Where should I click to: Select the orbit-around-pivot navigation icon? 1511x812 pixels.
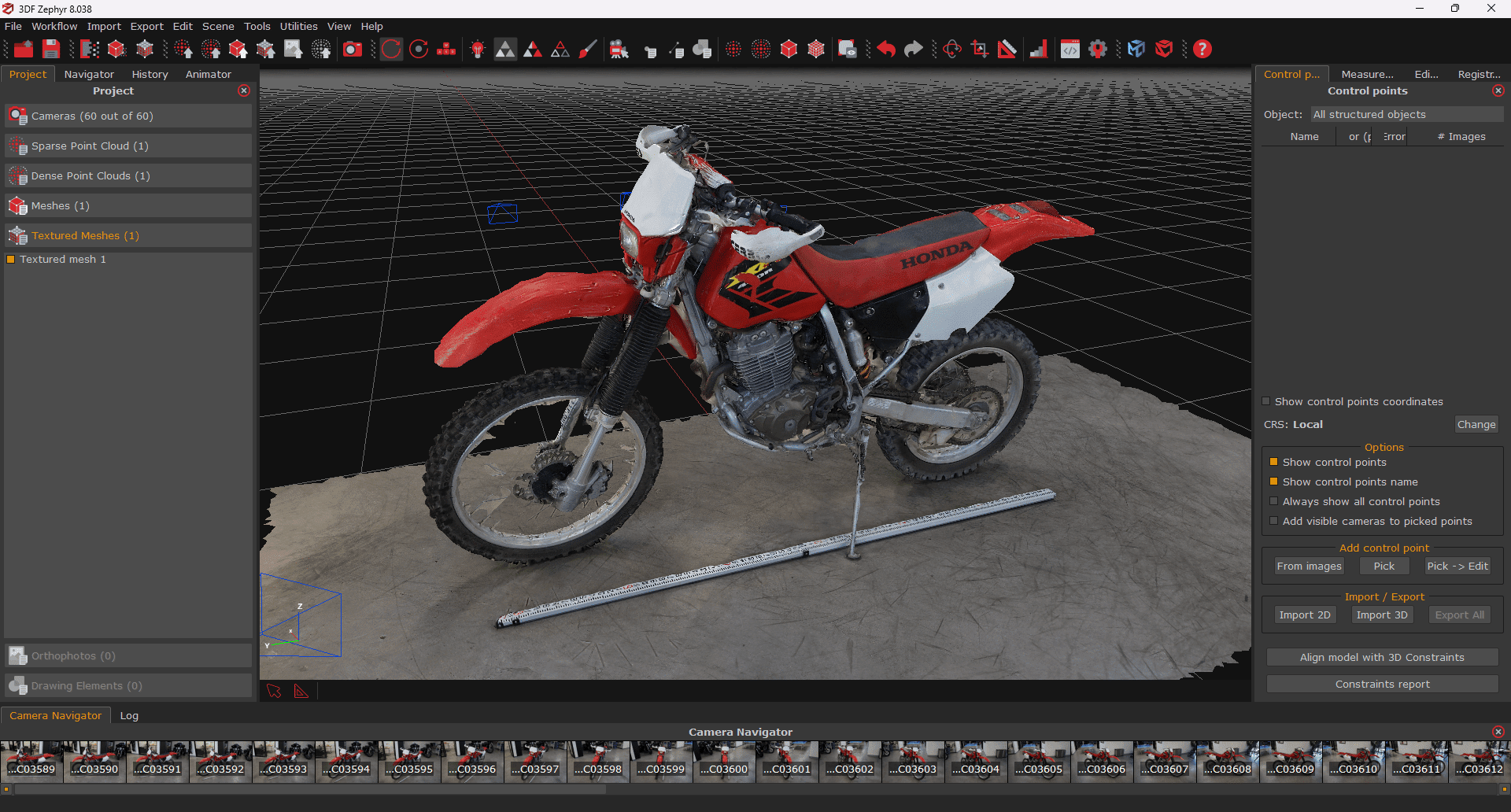coord(419,50)
